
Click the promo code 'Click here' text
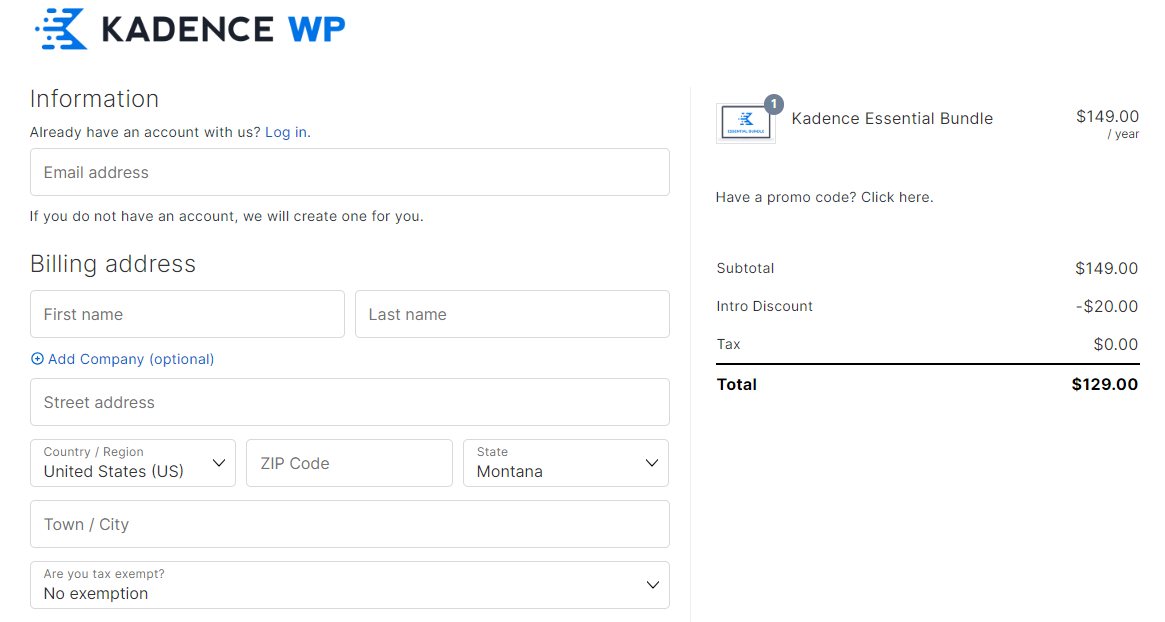pyautogui.click(x=897, y=197)
